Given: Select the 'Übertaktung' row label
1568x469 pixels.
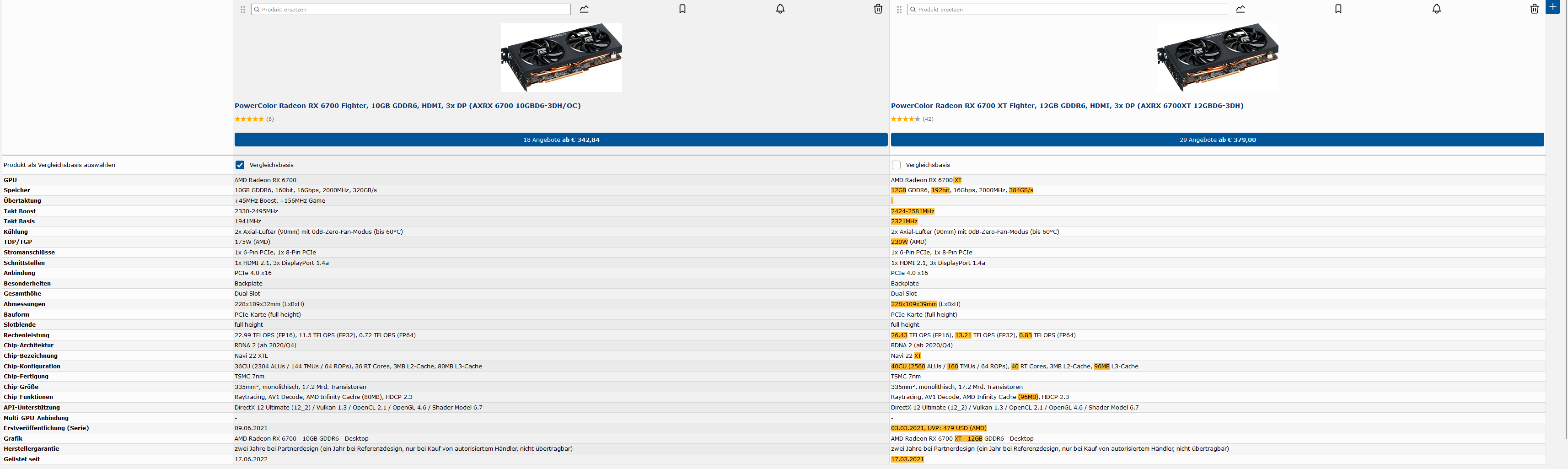Looking at the screenshot, I should (x=22, y=201).
